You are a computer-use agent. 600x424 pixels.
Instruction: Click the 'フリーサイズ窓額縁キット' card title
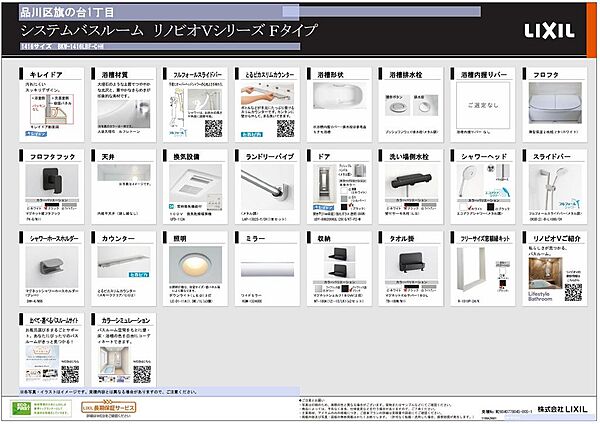(x=485, y=238)
